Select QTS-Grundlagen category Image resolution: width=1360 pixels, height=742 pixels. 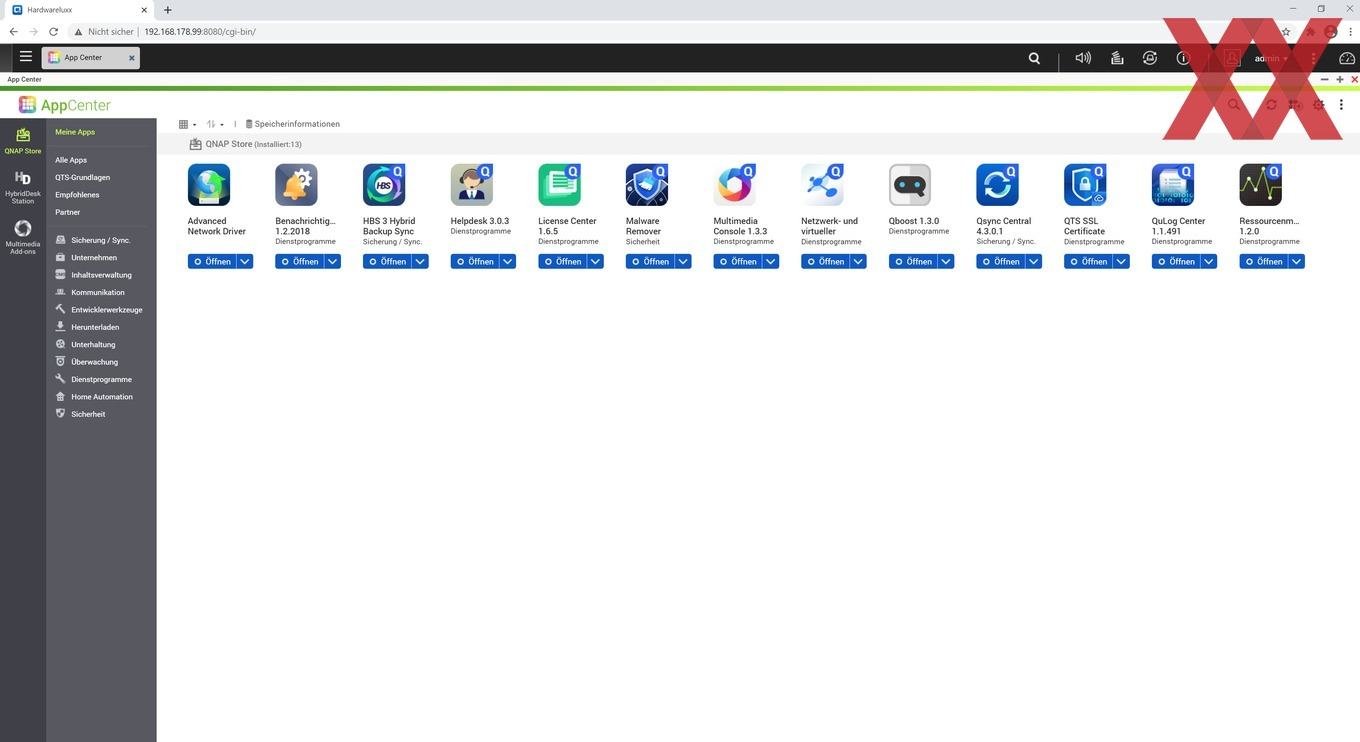pyautogui.click(x=83, y=177)
